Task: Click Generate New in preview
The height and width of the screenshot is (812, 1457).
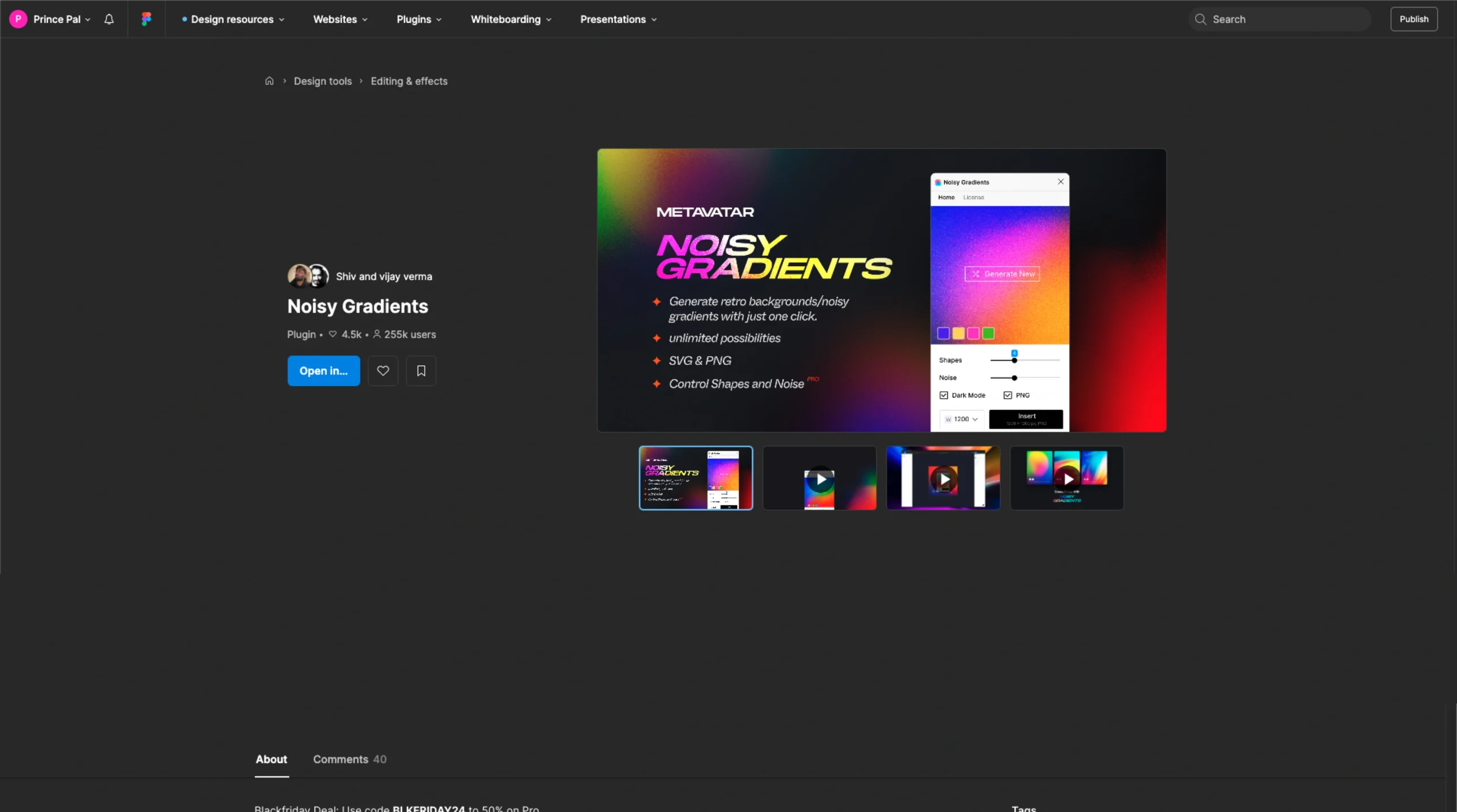Action: click(1002, 274)
